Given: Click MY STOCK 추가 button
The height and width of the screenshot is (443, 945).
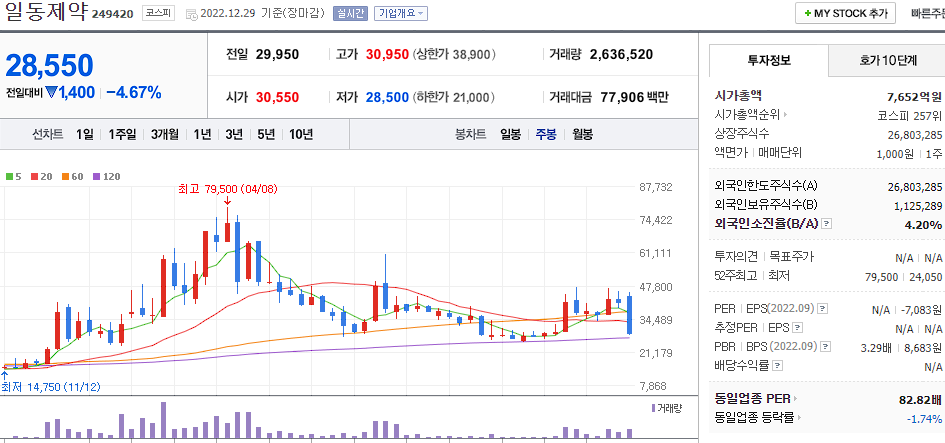Looking at the screenshot, I should click(x=846, y=13).
